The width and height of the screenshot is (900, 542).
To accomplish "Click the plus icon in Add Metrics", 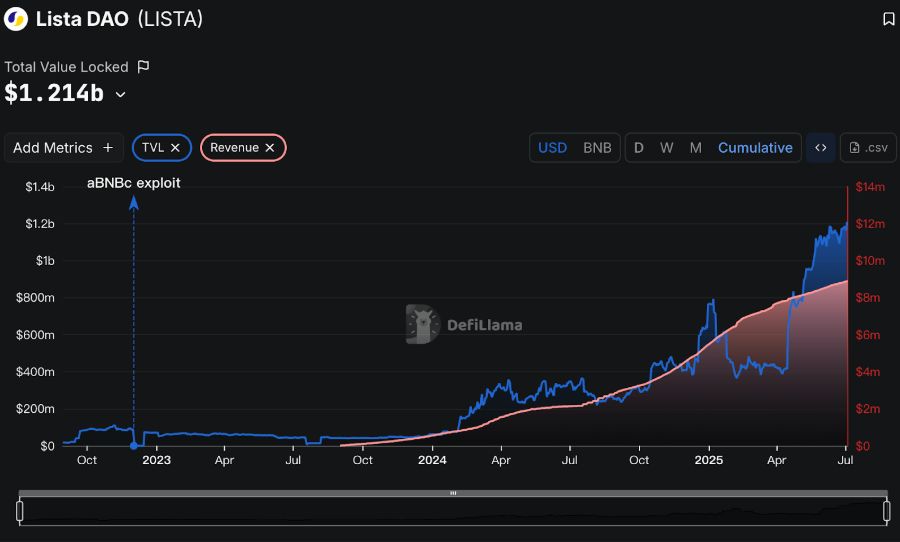I will pyautogui.click(x=108, y=148).
